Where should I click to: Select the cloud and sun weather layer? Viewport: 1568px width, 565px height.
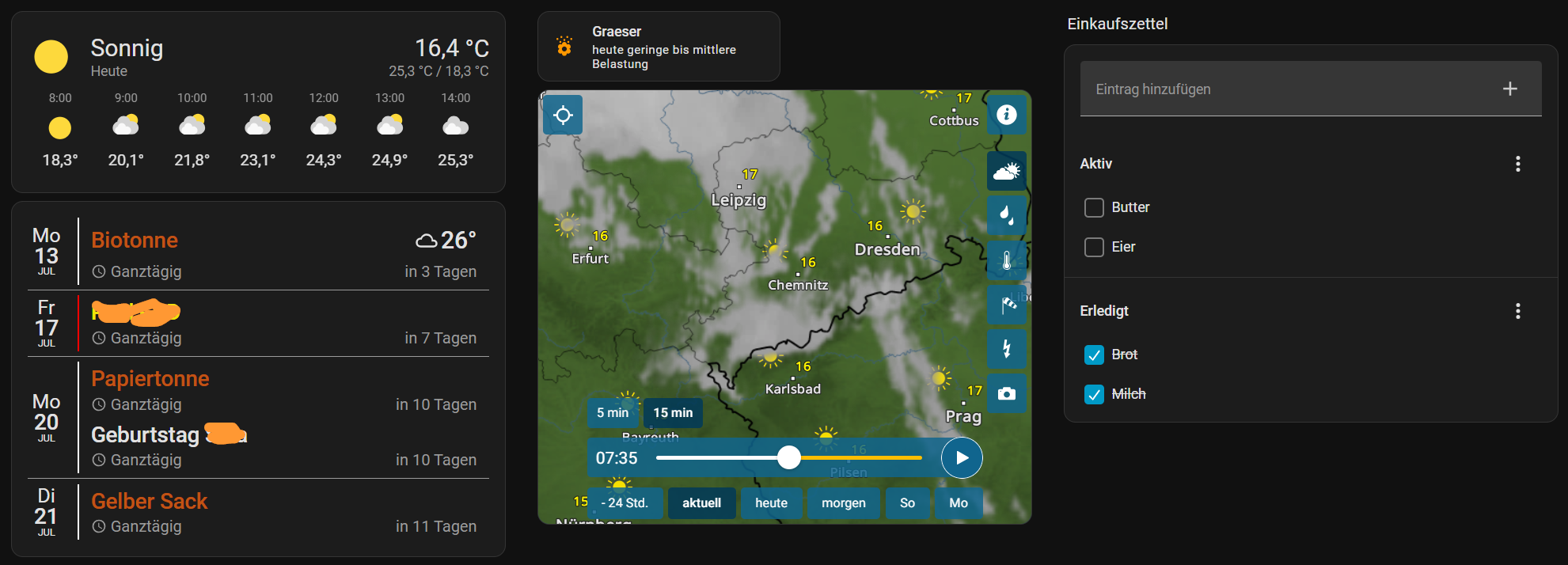tap(1007, 171)
